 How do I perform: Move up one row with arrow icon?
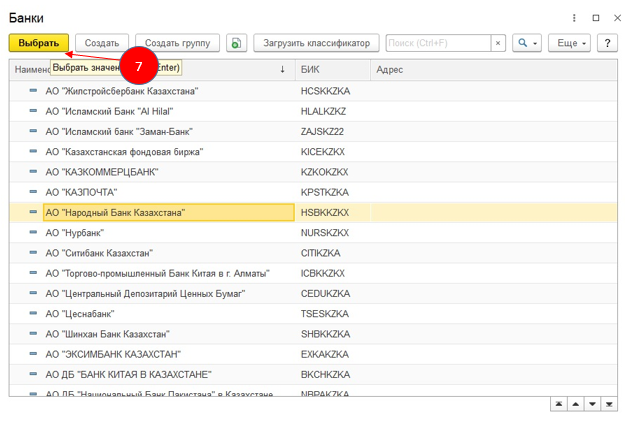click(576, 405)
